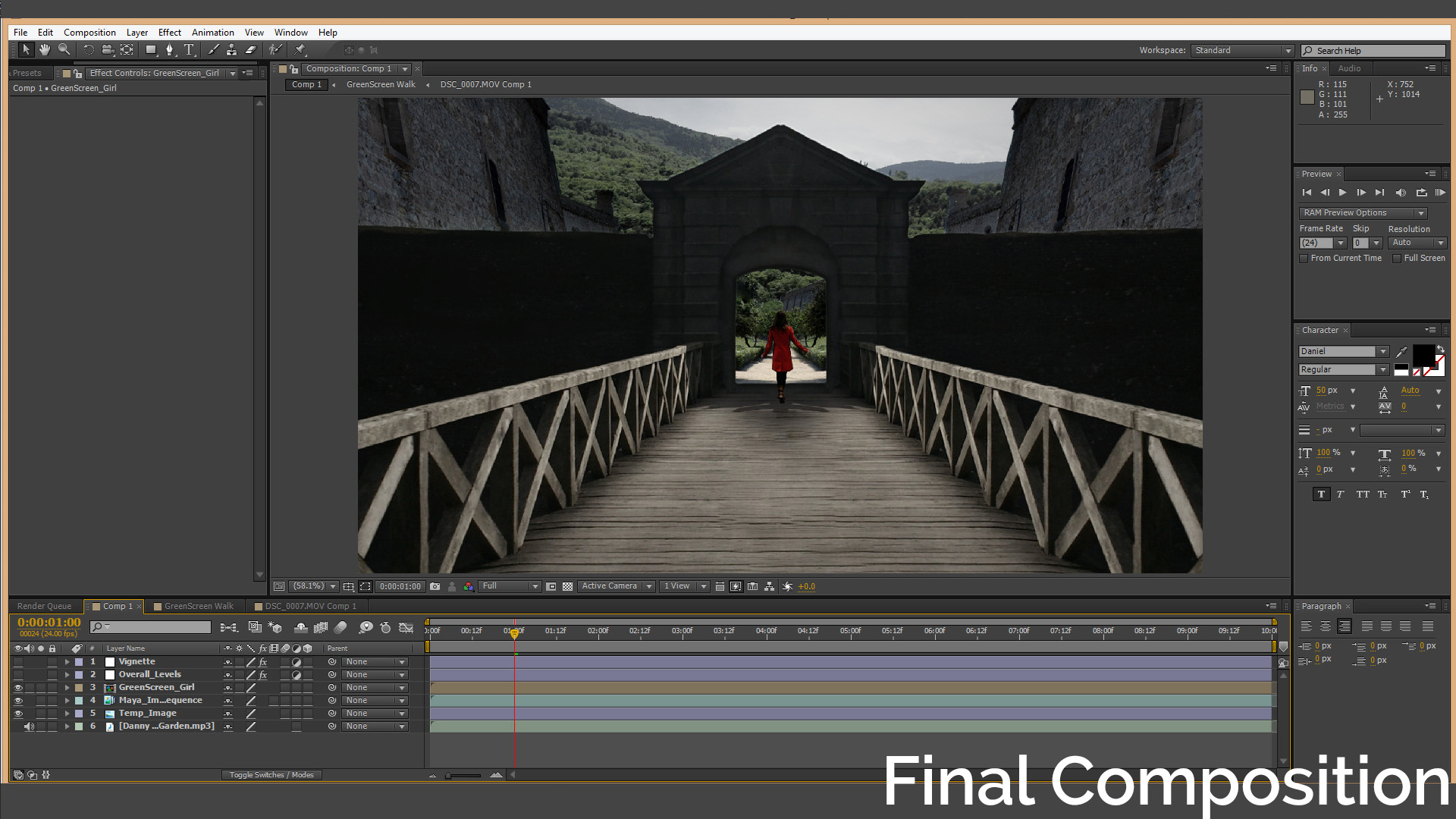Click the Render Queue tab

(44, 605)
